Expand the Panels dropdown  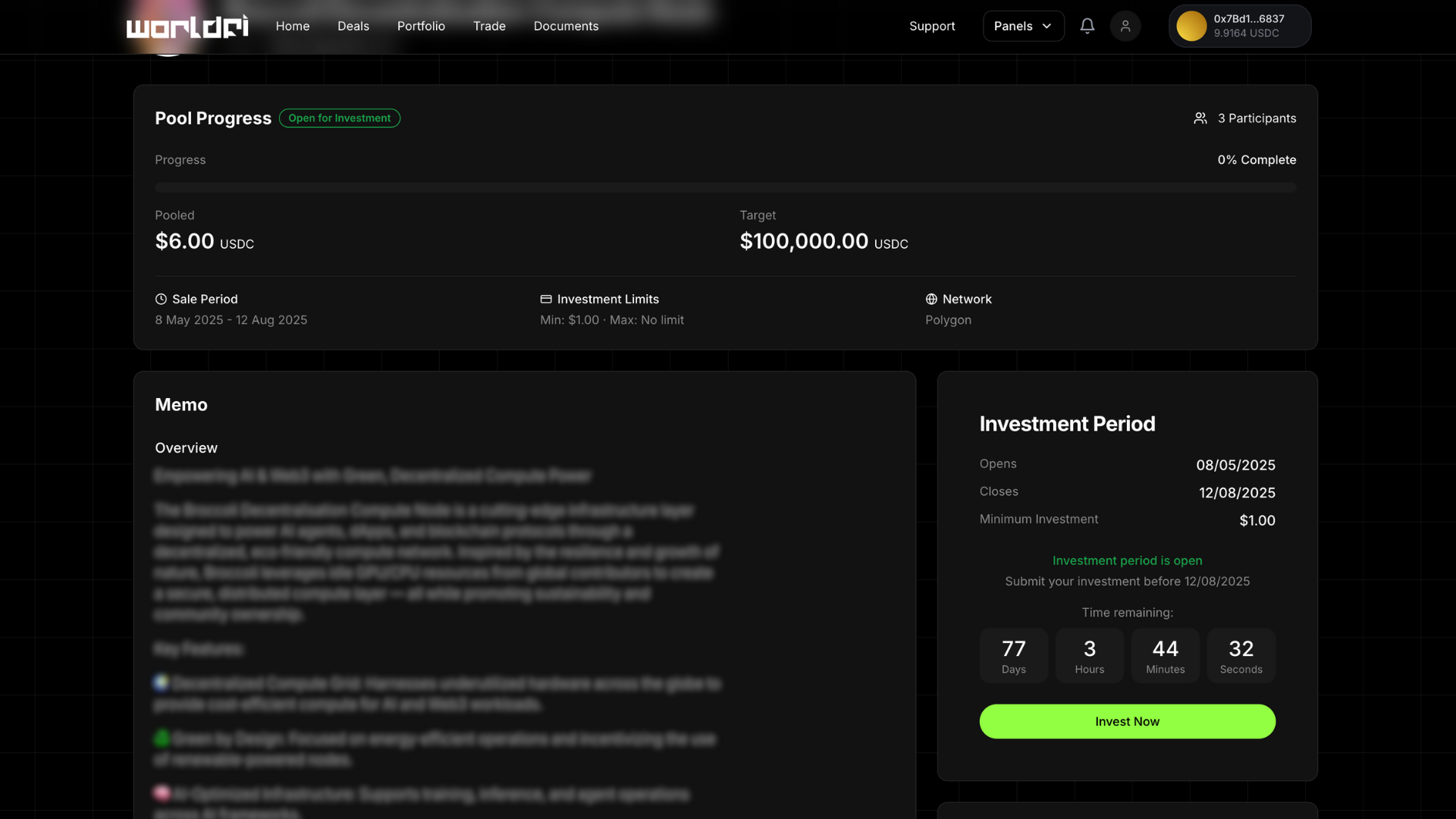pos(1013,26)
